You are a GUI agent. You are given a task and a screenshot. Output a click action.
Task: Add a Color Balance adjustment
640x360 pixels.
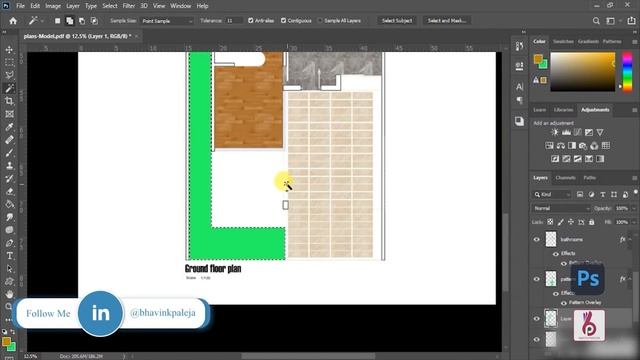coord(561,146)
